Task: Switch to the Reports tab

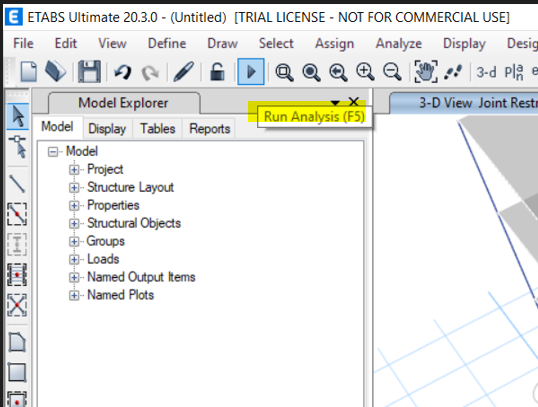Action: (210, 129)
